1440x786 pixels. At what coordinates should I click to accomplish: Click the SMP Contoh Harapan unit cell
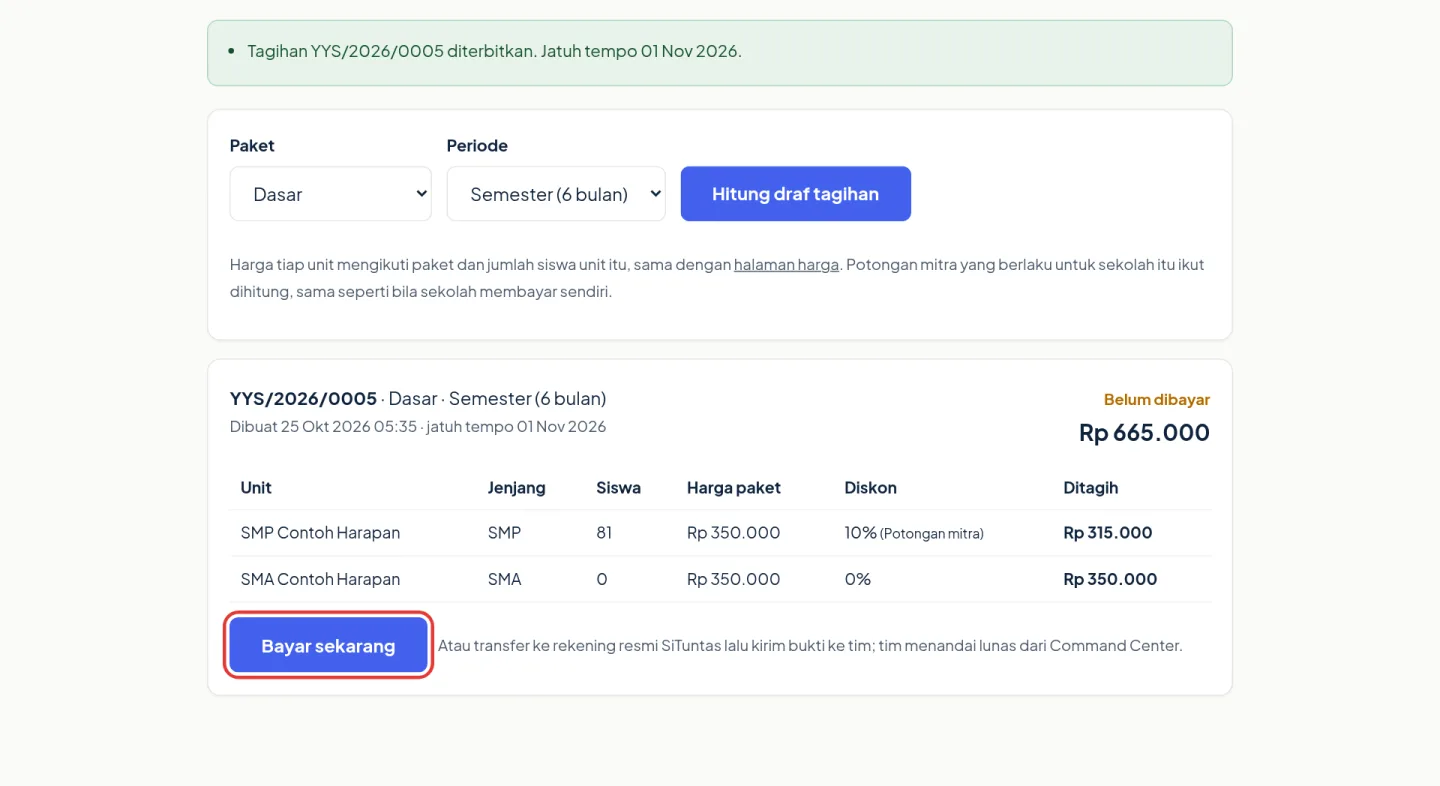pyautogui.click(x=320, y=533)
